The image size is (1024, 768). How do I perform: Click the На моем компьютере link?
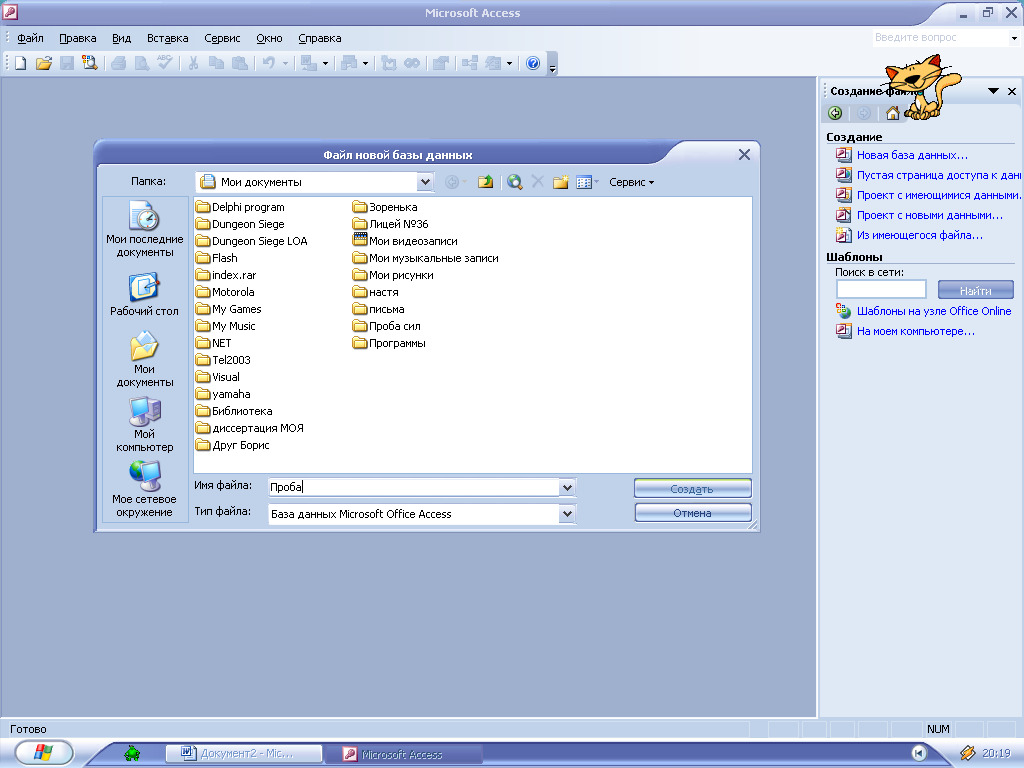click(x=916, y=331)
